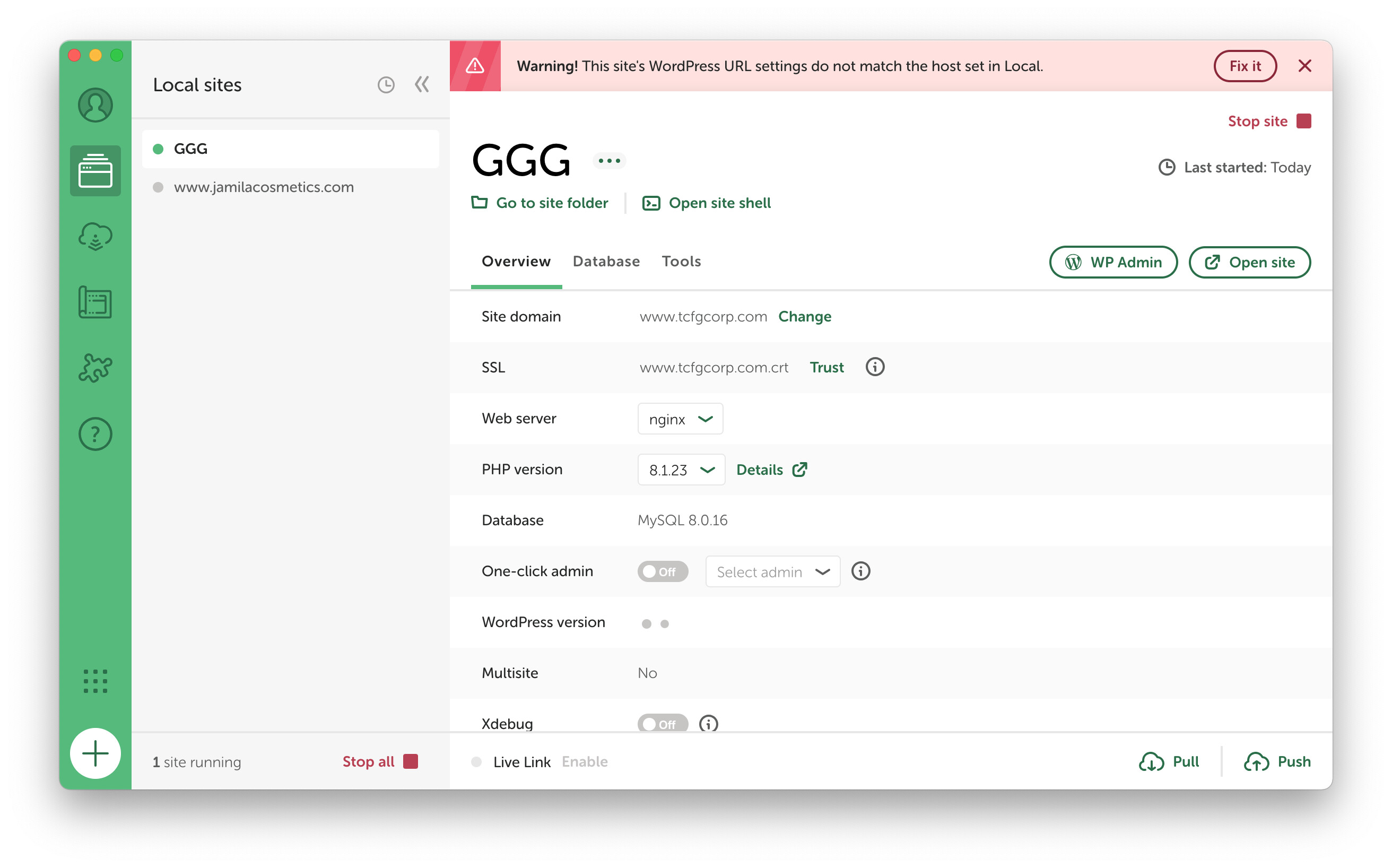Open the PHP version 8.1.23 dropdown
Screen dimensions: 1392x868
point(681,470)
